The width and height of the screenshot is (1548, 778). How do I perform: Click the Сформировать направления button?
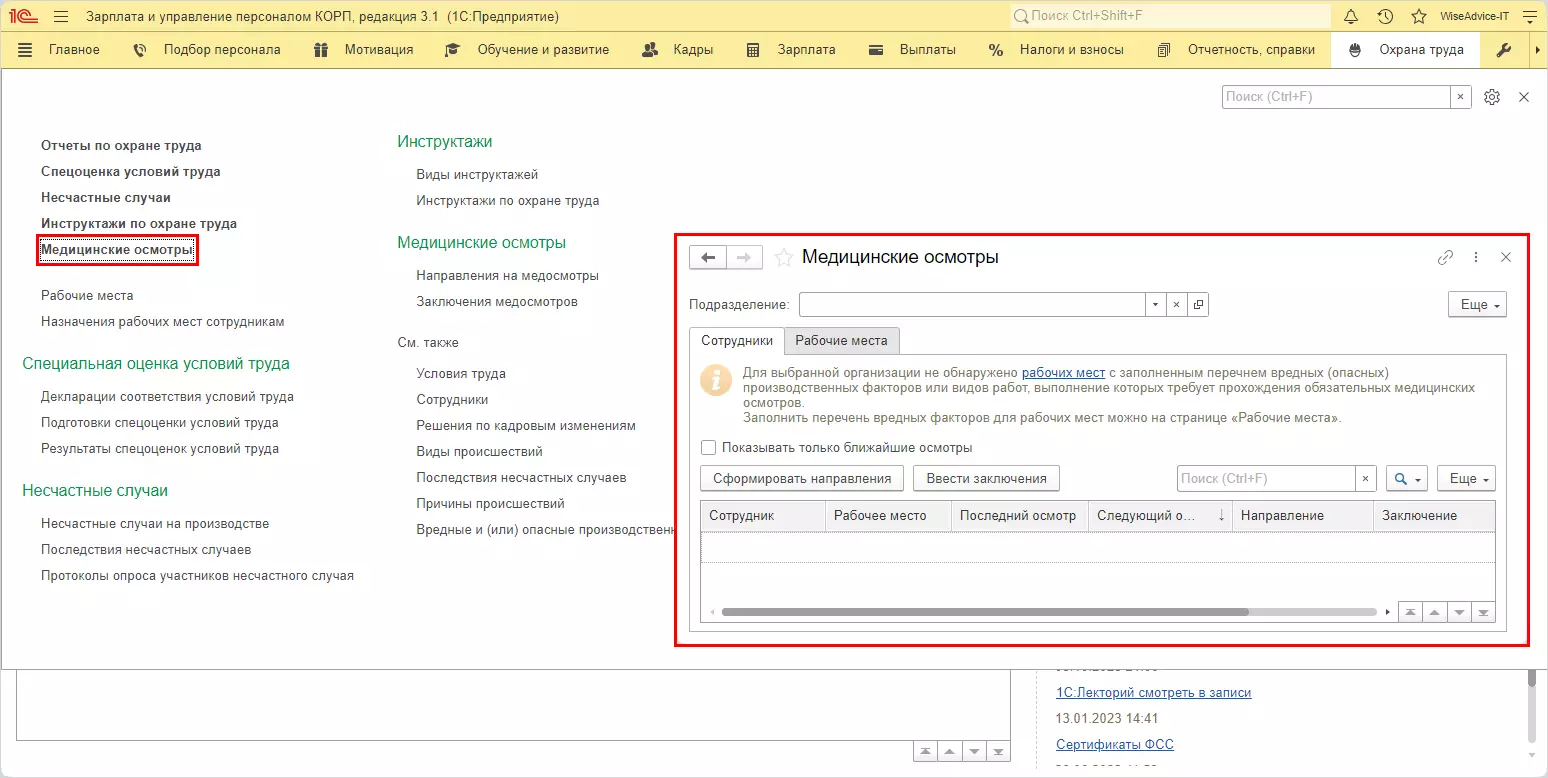[x=802, y=479]
